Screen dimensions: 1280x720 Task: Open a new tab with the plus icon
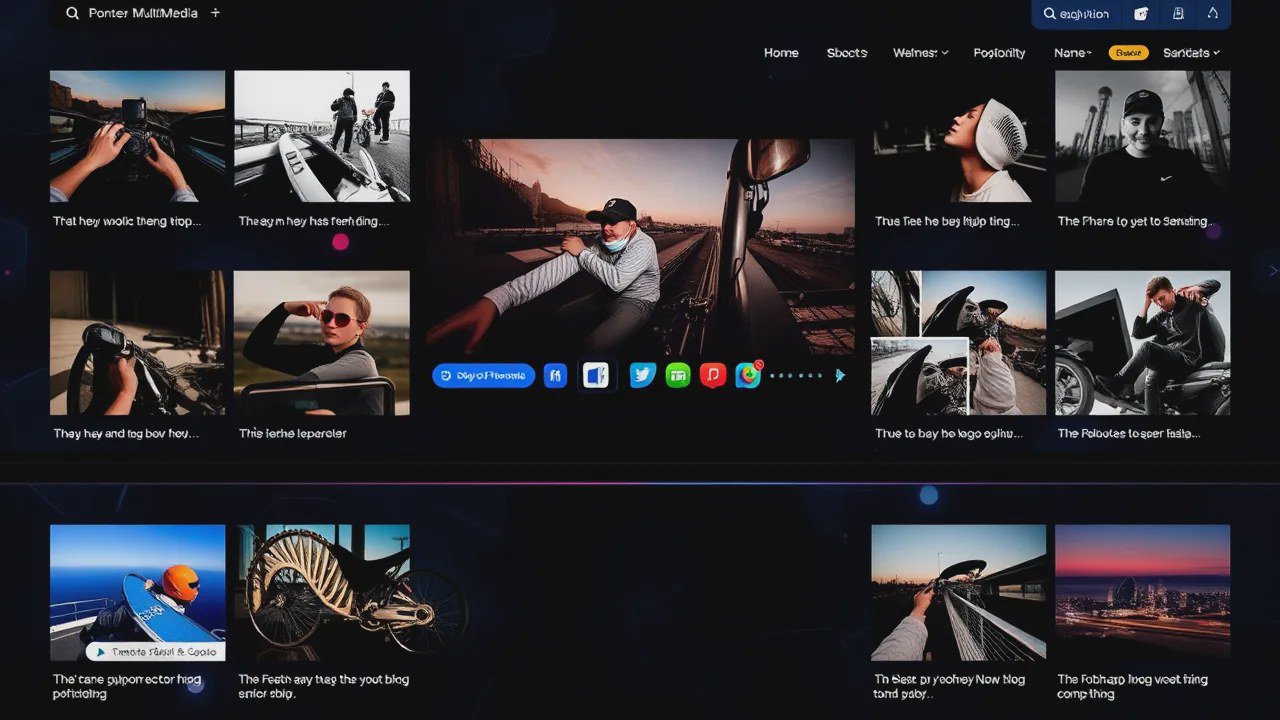pos(215,13)
